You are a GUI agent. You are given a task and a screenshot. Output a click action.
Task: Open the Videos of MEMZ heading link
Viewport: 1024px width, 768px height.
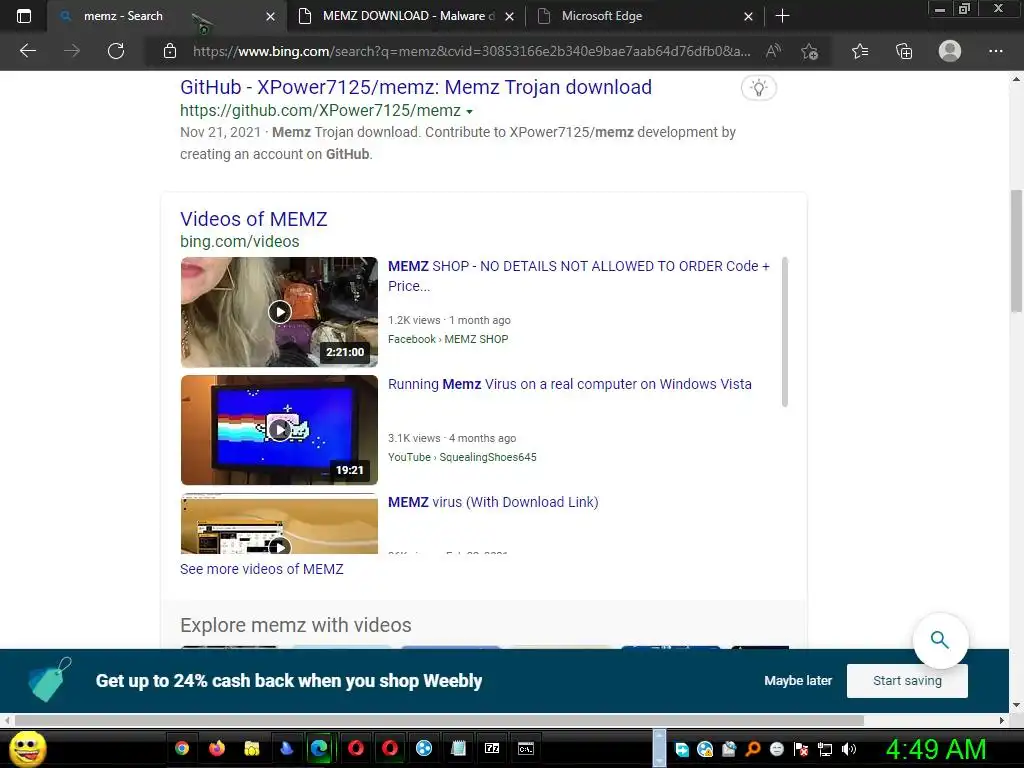pyautogui.click(x=253, y=219)
